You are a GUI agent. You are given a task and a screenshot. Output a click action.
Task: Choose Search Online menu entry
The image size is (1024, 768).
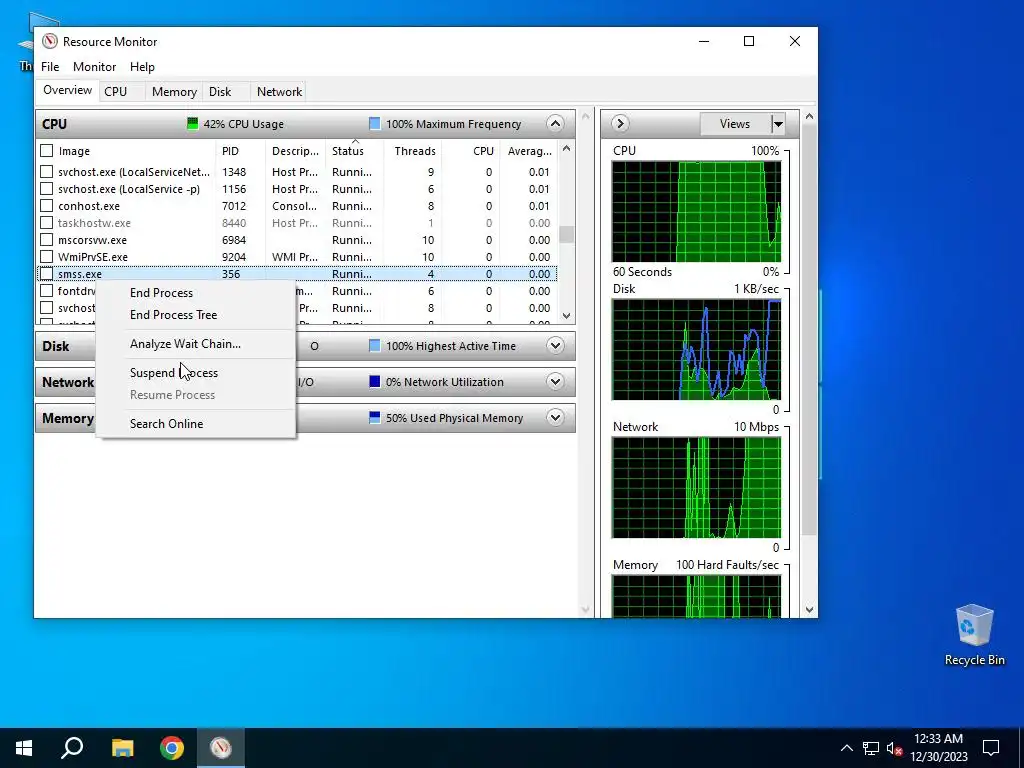167,424
